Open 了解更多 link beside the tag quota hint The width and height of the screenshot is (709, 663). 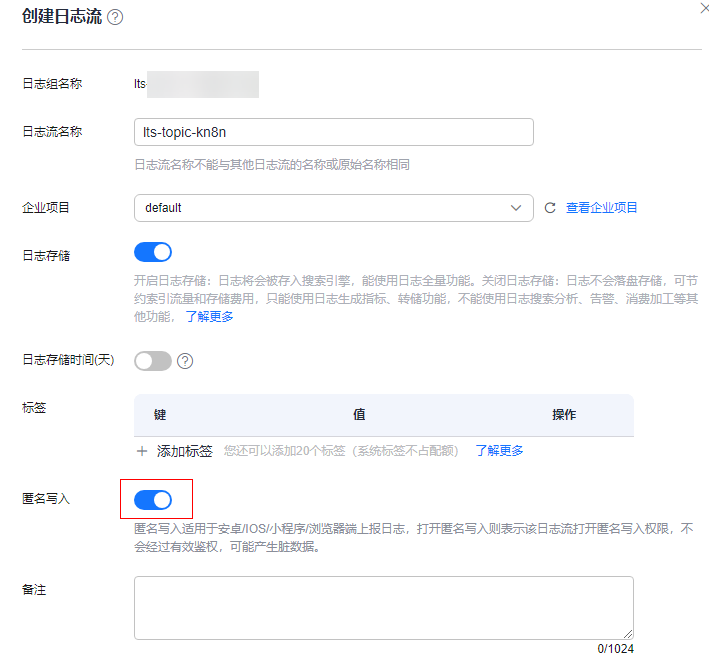(x=499, y=451)
